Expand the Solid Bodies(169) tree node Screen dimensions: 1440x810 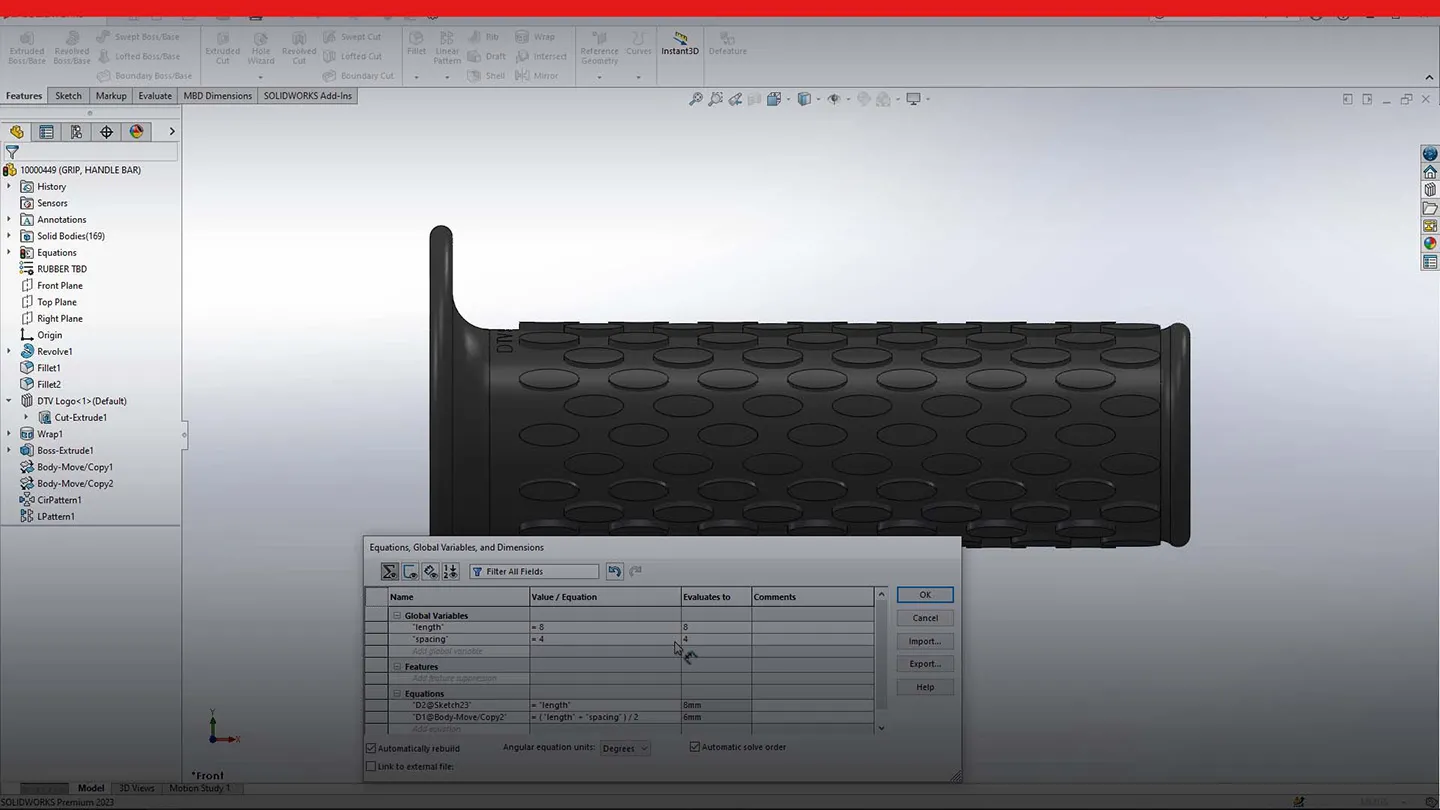point(8,236)
